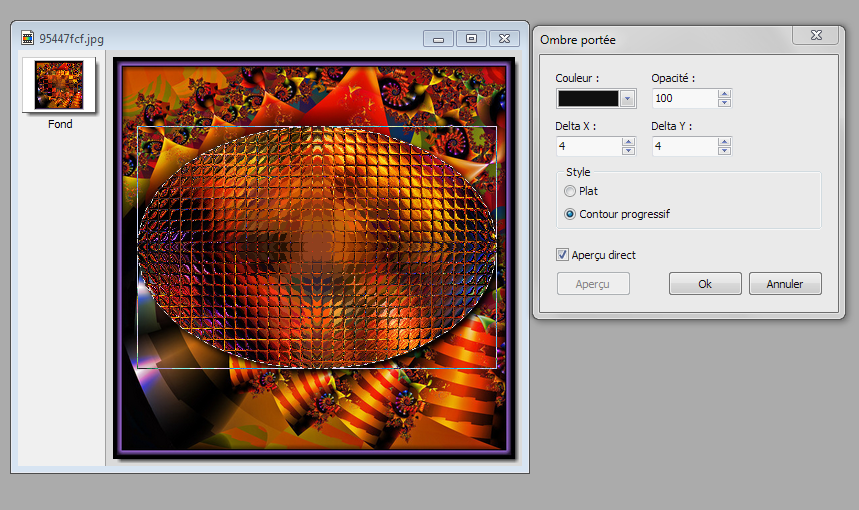Viewport: 859px width, 510px height.
Task: Select the Fond layer thumbnail
Action: point(60,85)
